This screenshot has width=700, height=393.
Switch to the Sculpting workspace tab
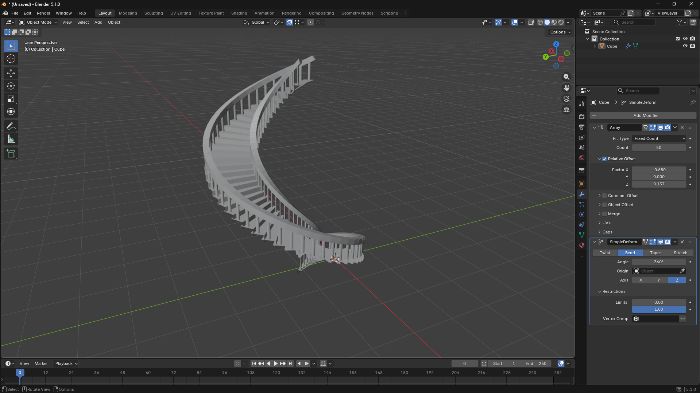coord(154,13)
